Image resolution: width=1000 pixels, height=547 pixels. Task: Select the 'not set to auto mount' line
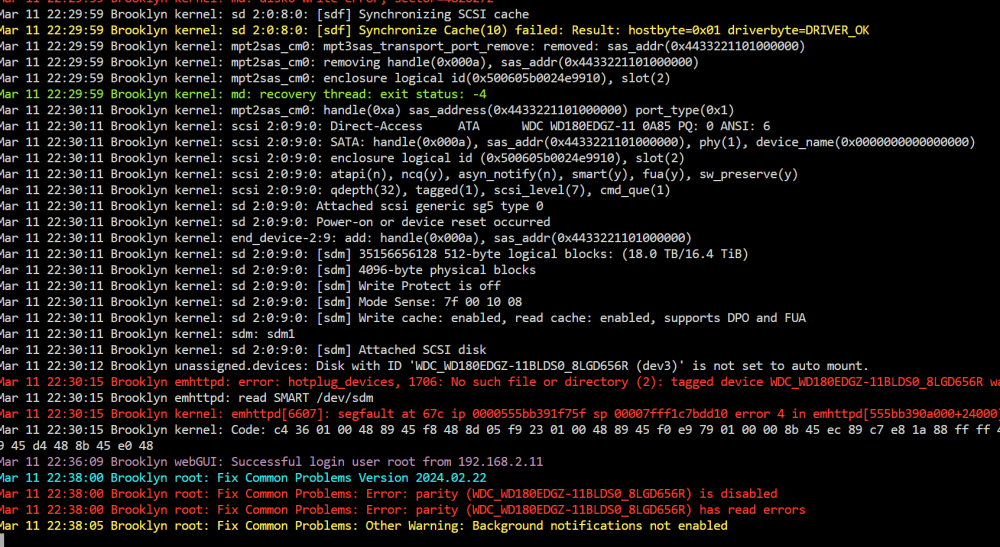click(x=434, y=365)
